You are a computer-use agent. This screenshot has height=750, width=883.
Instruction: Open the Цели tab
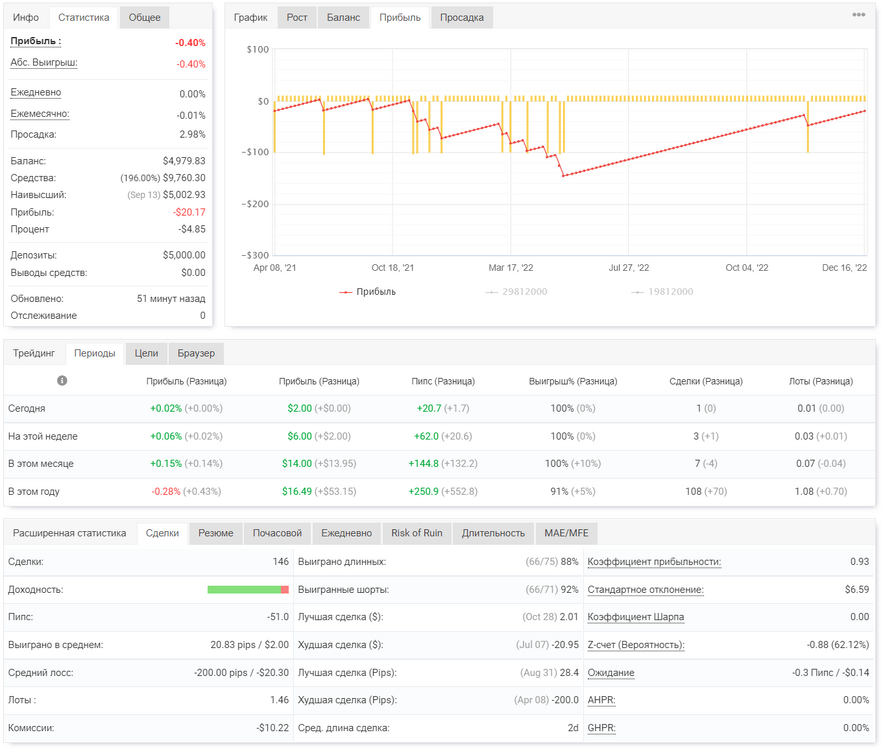tap(146, 354)
